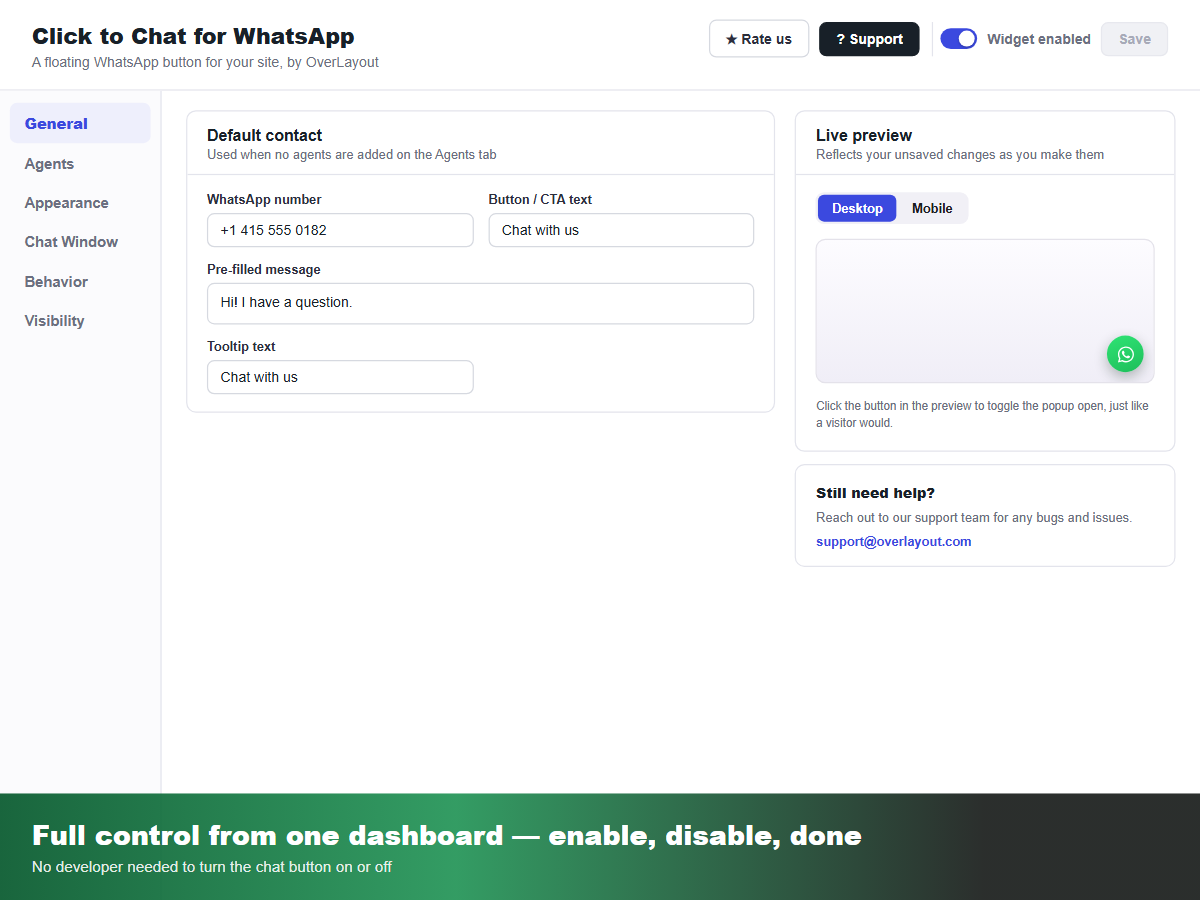Viewport: 1200px width, 900px height.
Task: Focus the WhatsApp number field
Action: [340, 230]
